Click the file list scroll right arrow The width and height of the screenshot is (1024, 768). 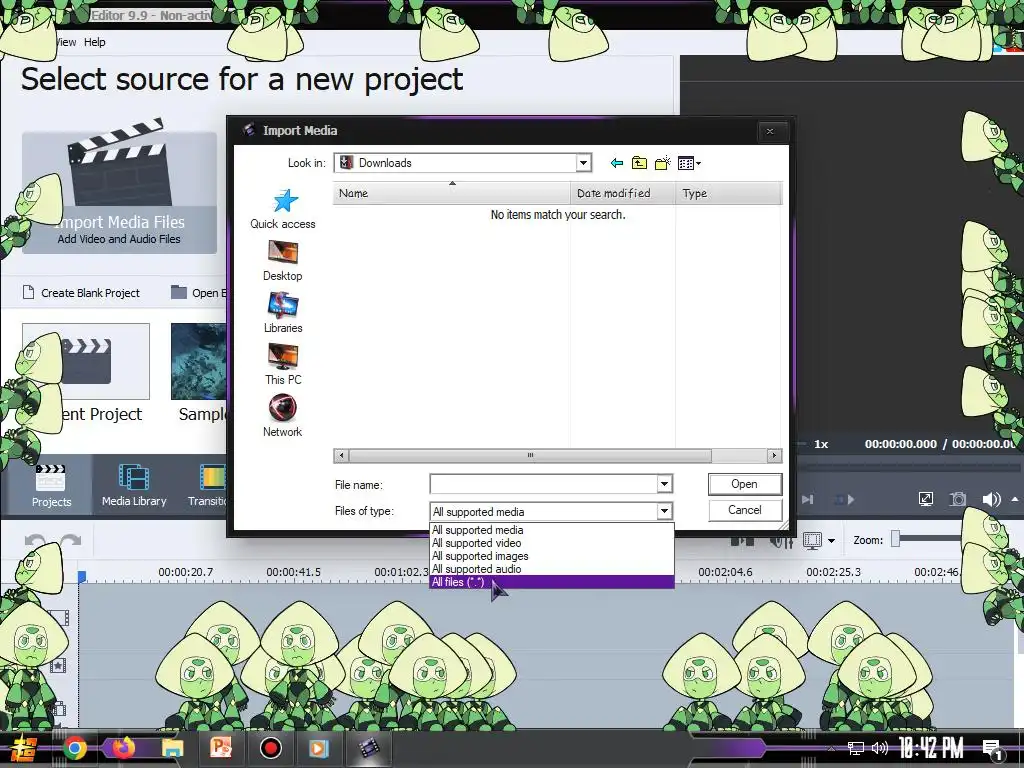774,455
